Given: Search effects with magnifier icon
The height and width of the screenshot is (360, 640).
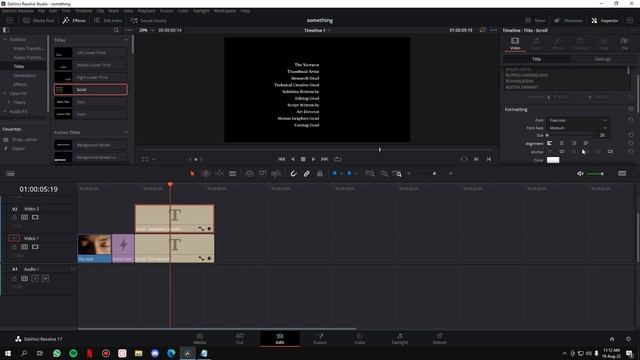Looking at the screenshot, I should [x=116, y=30].
